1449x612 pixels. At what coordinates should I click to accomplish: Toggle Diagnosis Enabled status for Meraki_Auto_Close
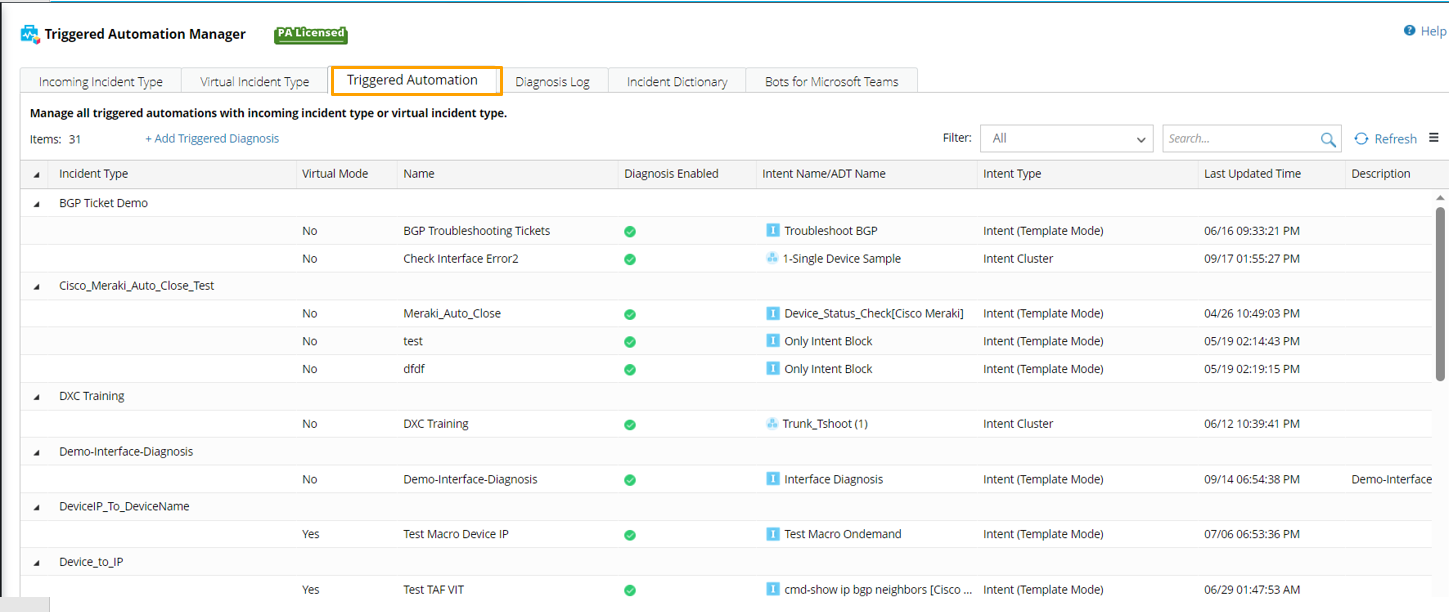pyautogui.click(x=630, y=314)
